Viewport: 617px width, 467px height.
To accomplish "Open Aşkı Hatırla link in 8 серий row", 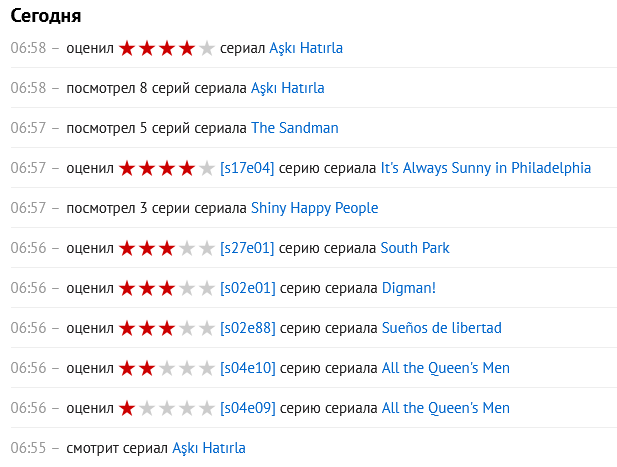I will pyautogui.click(x=288, y=88).
